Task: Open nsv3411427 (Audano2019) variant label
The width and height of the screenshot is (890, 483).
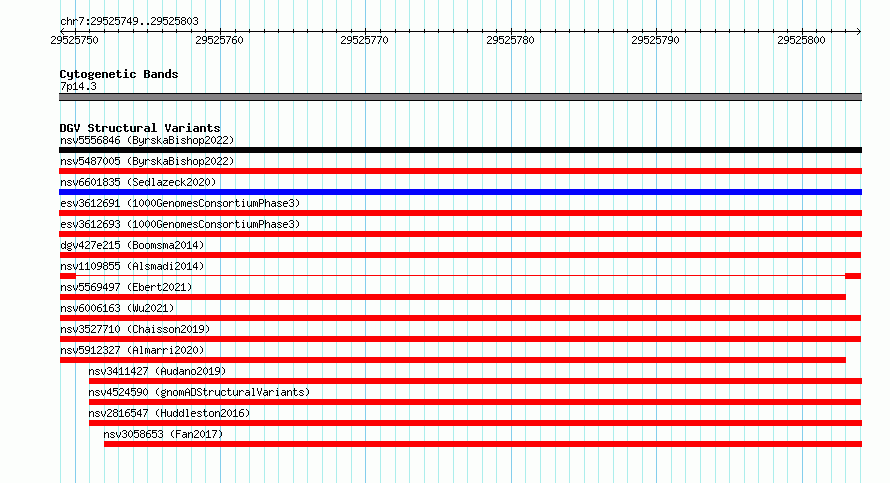Action: (157, 371)
